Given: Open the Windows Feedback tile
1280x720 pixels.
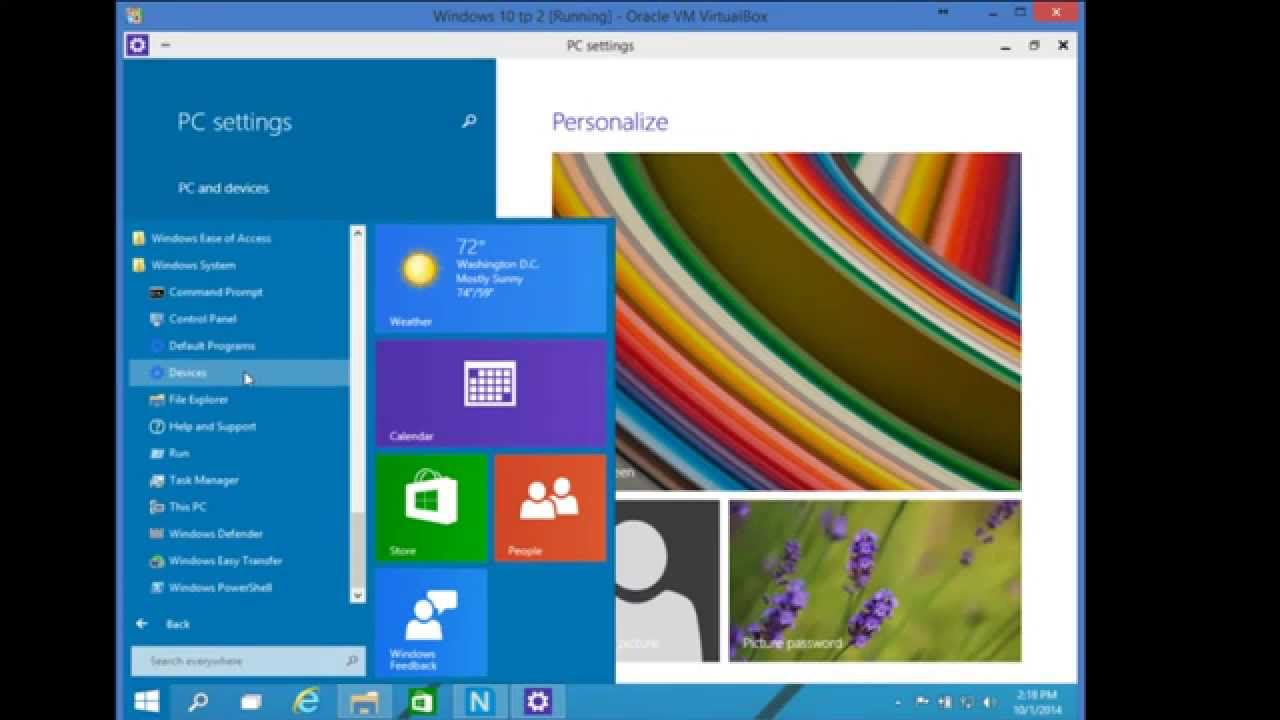Looking at the screenshot, I should pyautogui.click(x=431, y=622).
